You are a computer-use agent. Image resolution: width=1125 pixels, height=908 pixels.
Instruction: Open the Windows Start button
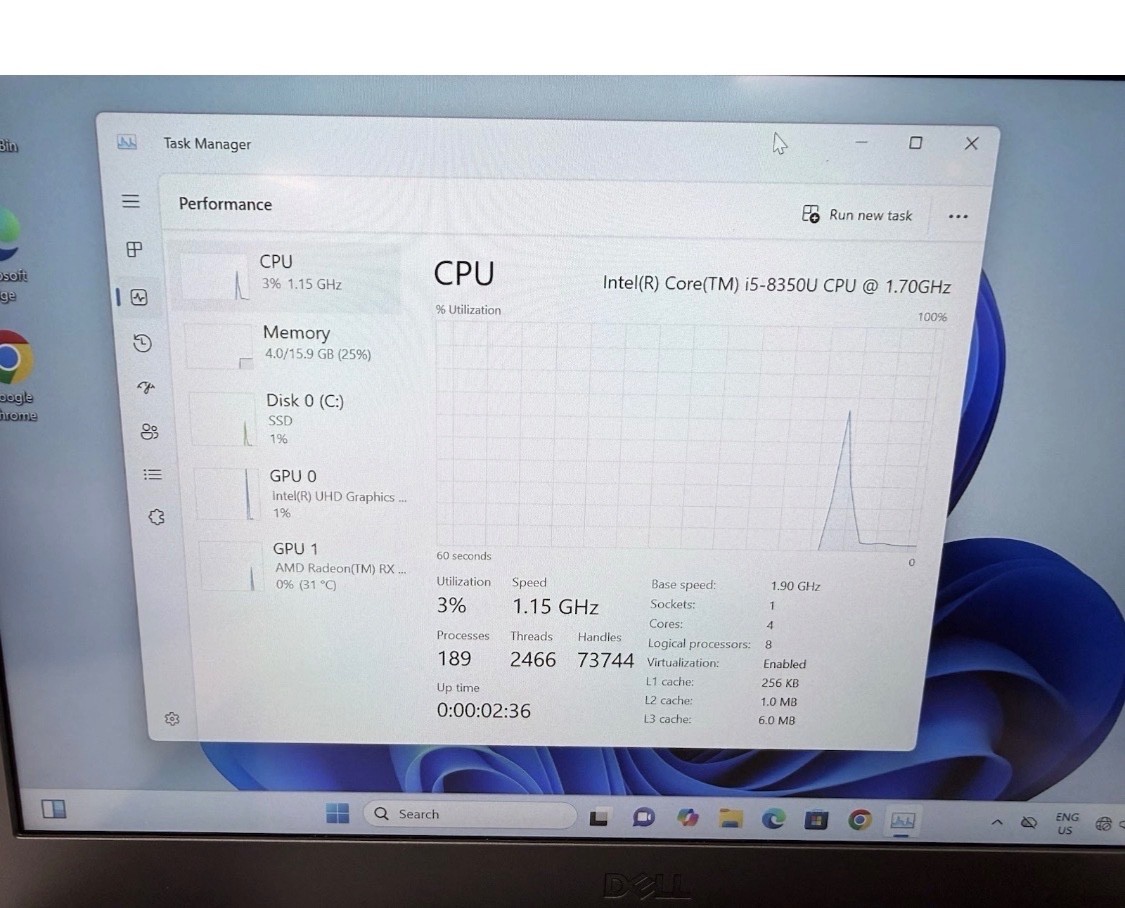pos(337,813)
